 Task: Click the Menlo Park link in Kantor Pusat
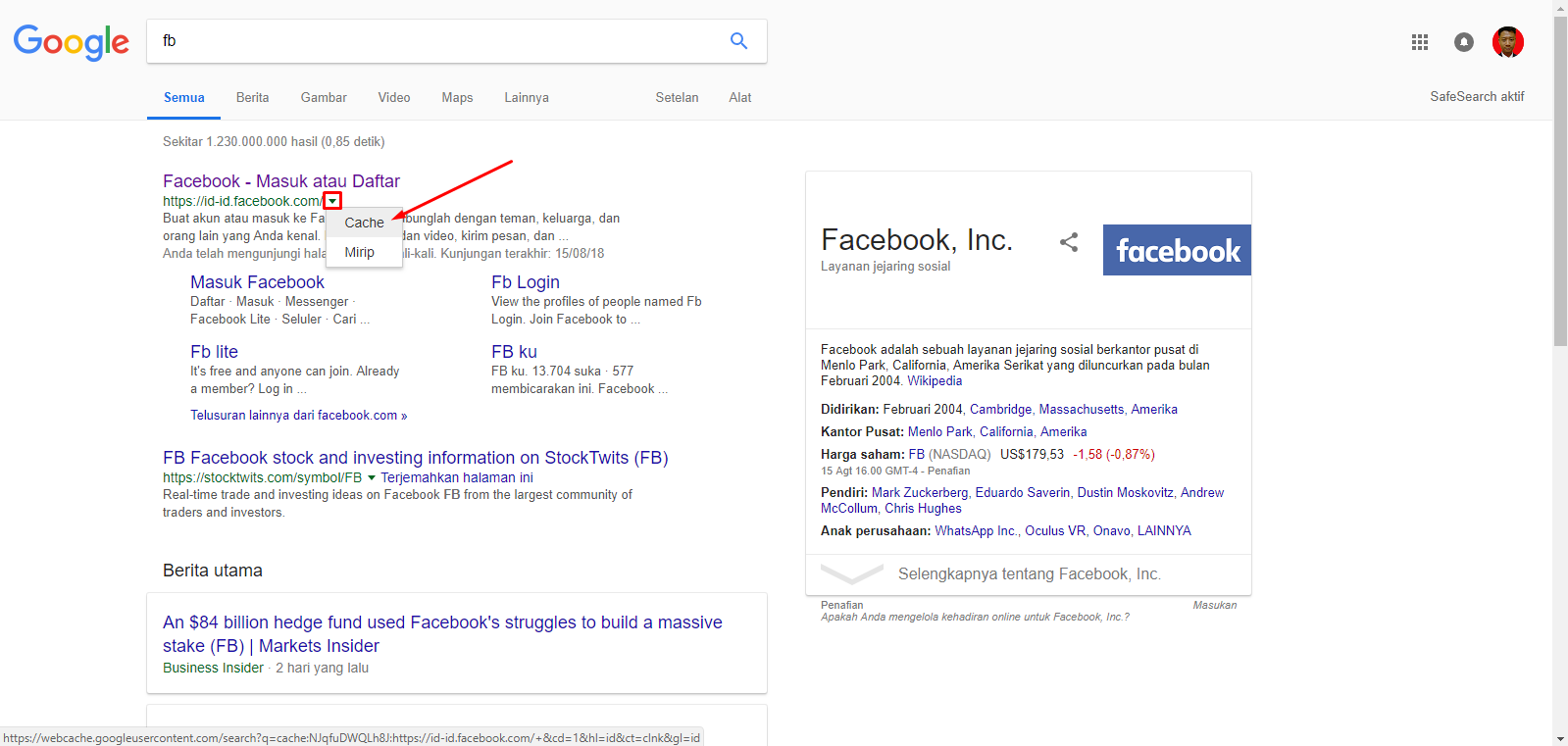(x=939, y=432)
